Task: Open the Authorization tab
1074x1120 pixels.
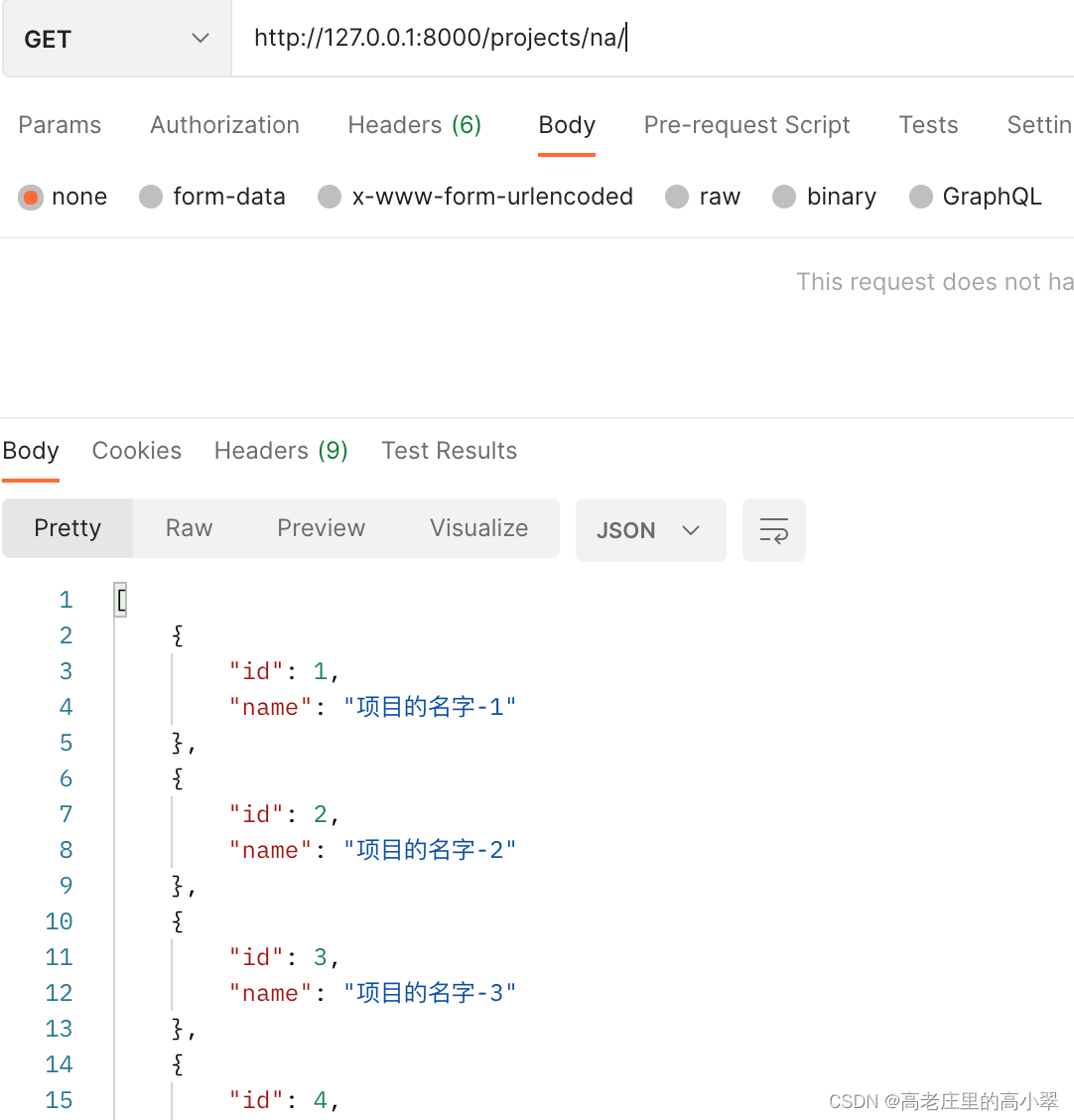Action: pyautogui.click(x=224, y=125)
